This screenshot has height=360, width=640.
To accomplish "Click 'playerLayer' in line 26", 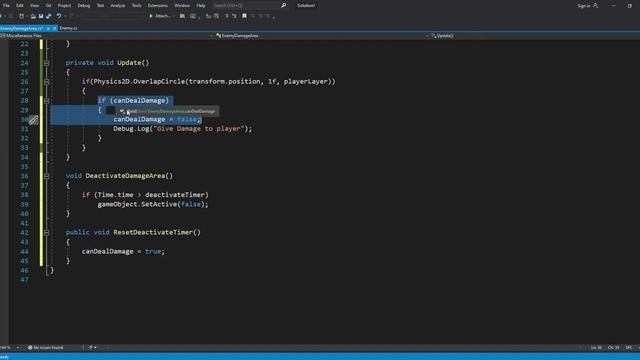I will click(x=306, y=82).
